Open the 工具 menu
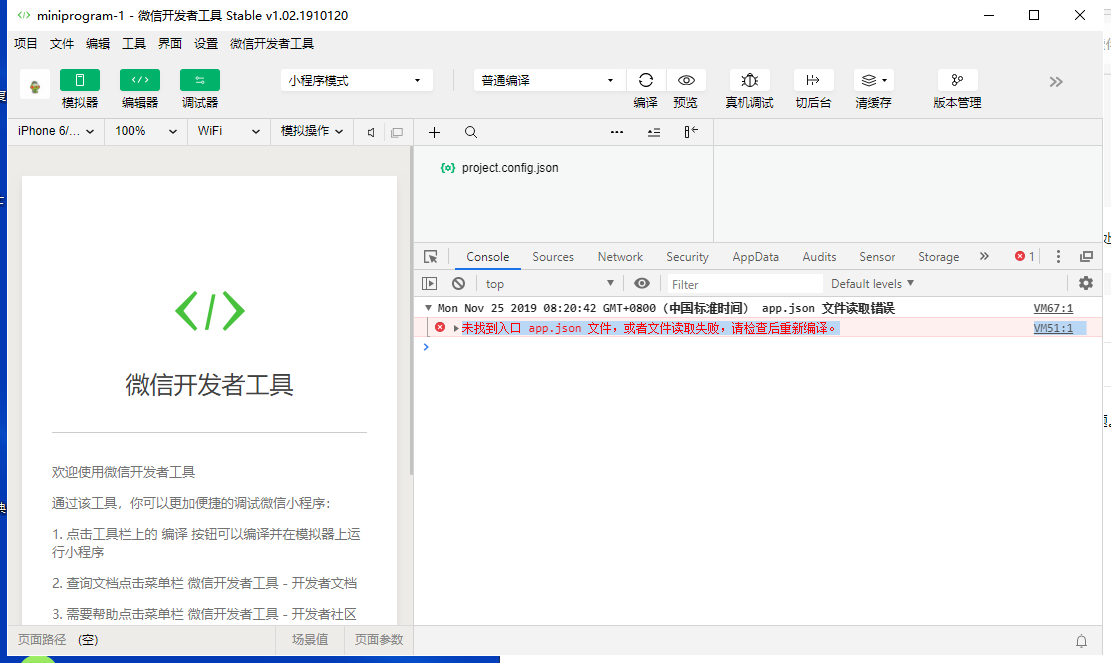 tap(134, 44)
